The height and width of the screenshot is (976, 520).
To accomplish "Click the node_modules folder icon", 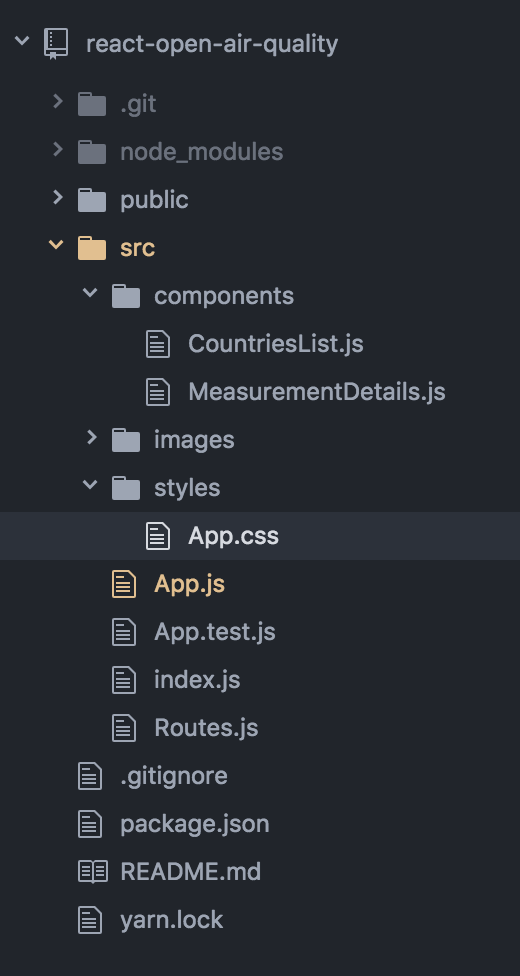I will [92, 152].
